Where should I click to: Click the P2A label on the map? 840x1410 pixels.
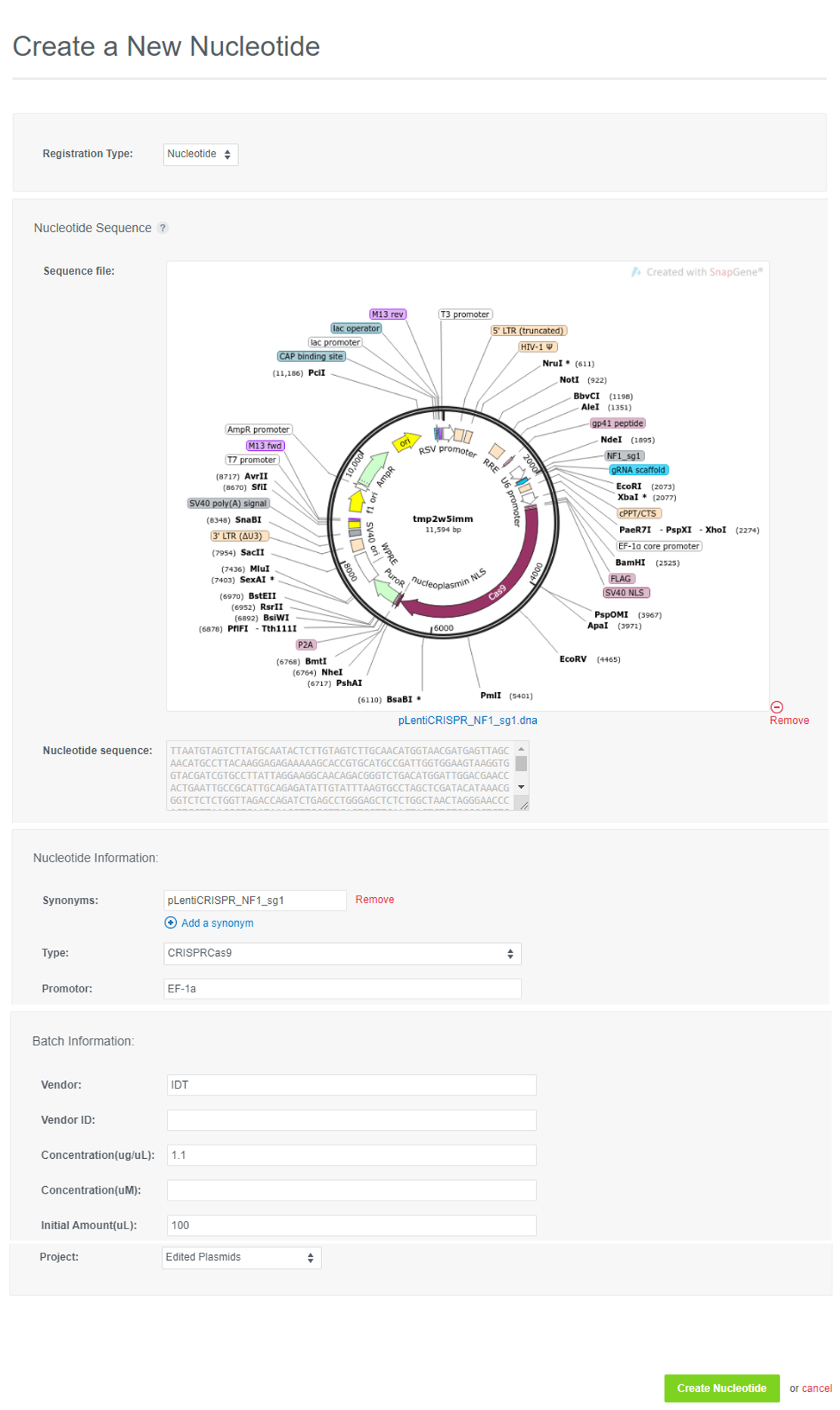[305, 645]
